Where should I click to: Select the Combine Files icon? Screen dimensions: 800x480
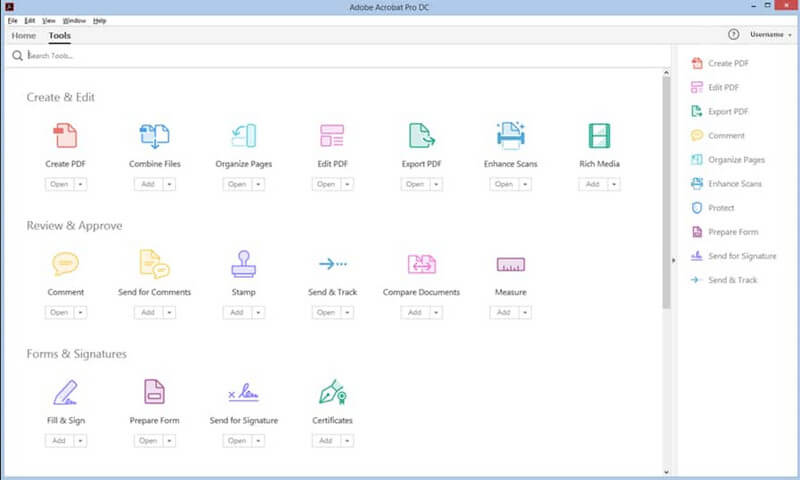154,136
